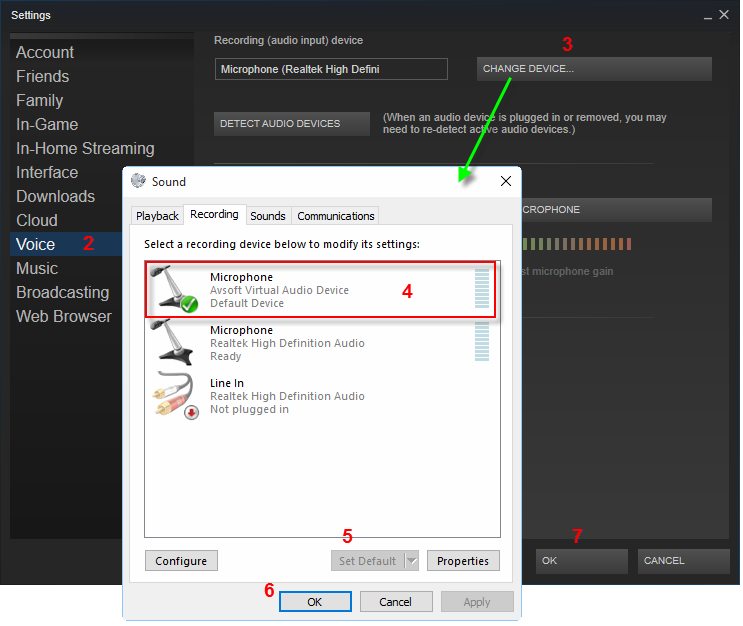Click the partially hidden microphone test button
The width and height of the screenshot is (743, 626).
[616, 209]
